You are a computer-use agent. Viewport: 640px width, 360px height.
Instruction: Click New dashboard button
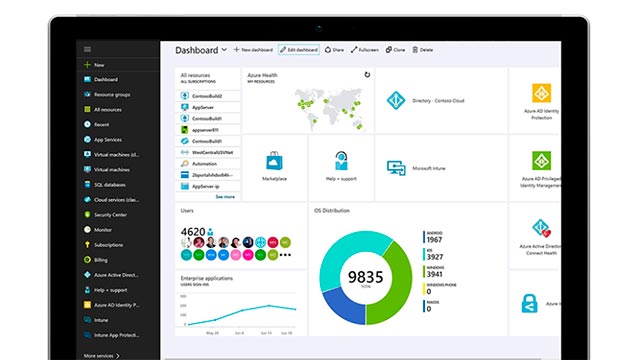pos(253,50)
